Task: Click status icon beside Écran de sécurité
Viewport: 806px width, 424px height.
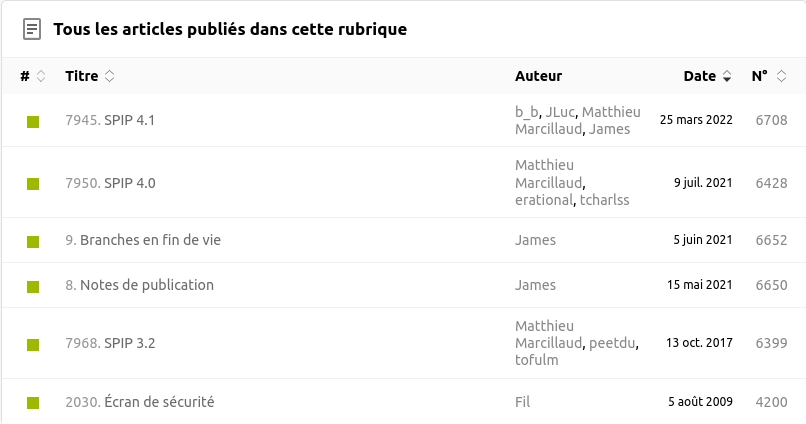Action: click(x=33, y=403)
